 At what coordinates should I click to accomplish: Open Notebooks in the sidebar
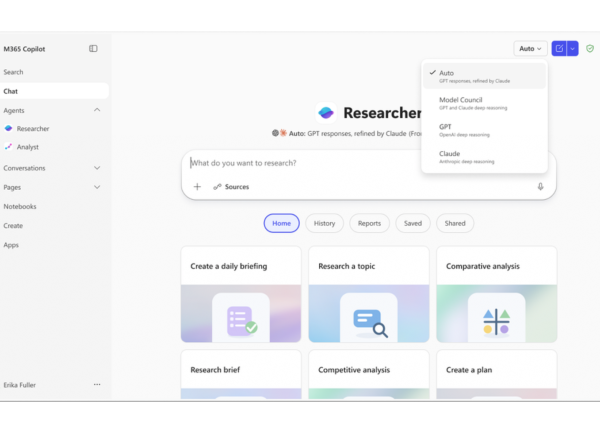pos(20,206)
